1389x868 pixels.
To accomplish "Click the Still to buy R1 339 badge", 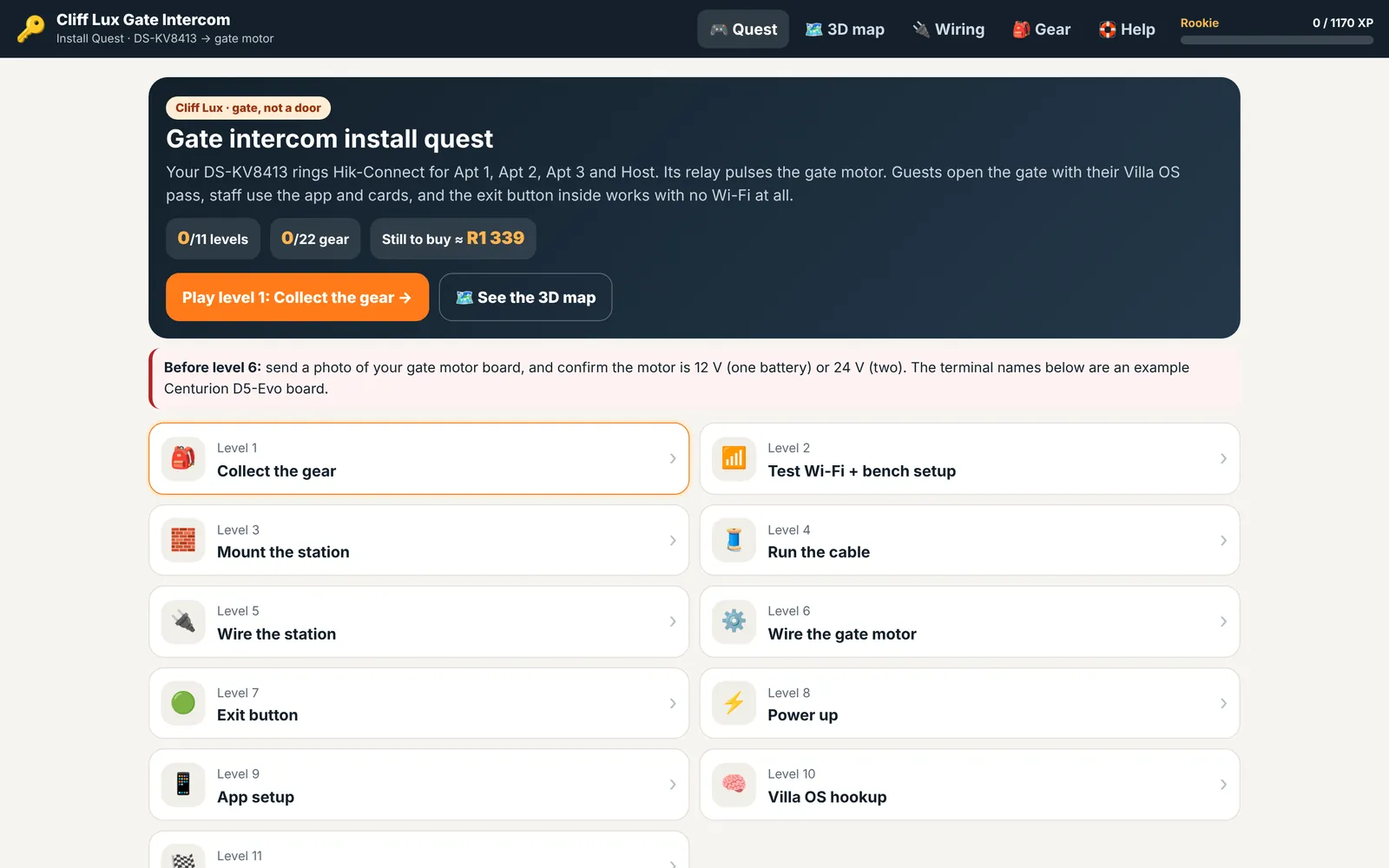I will tap(453, 239).
